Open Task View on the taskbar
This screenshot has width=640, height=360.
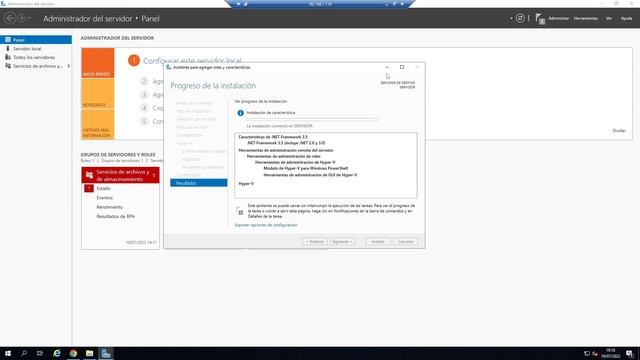point(40,353)
